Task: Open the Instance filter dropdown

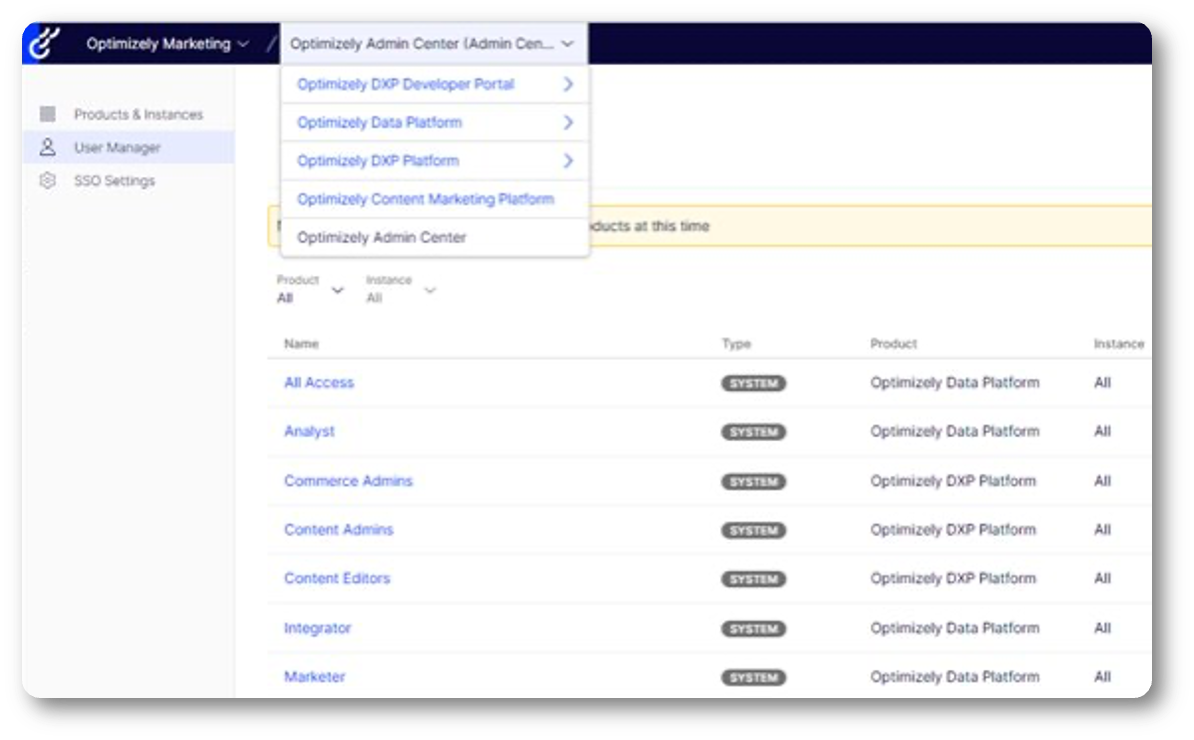Action: [x=401, y=289]
